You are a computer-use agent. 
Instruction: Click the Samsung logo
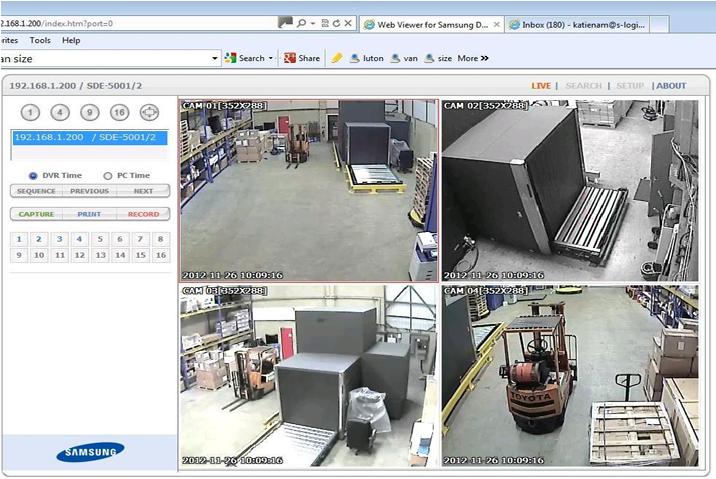click(90, 452)
